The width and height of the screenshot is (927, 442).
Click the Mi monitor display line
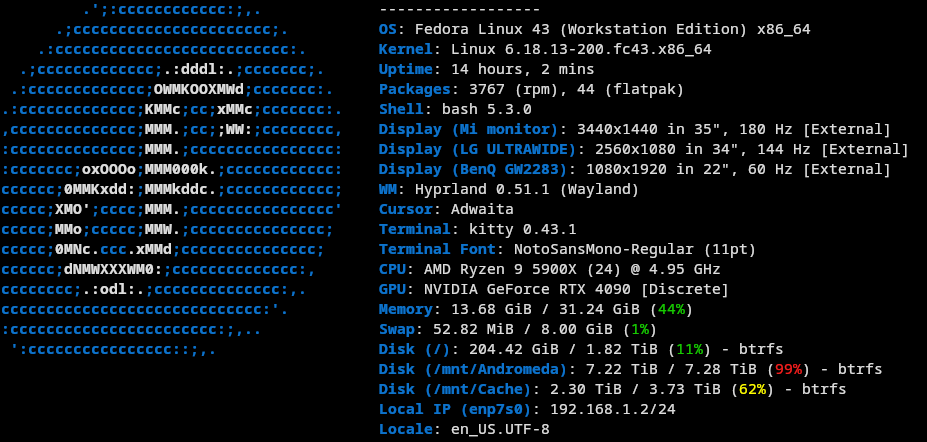click(x=634, y=129)
